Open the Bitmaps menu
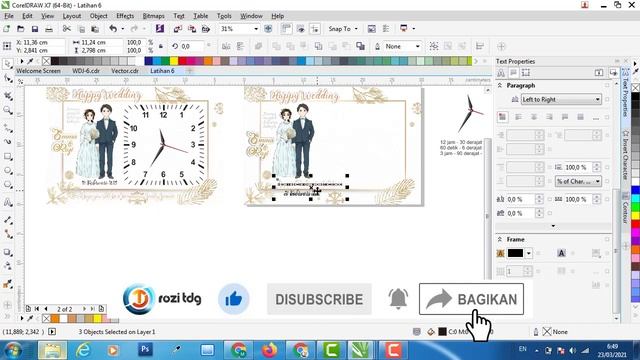Viewport: 640px width, 360px height. click(x=153, y=16)
